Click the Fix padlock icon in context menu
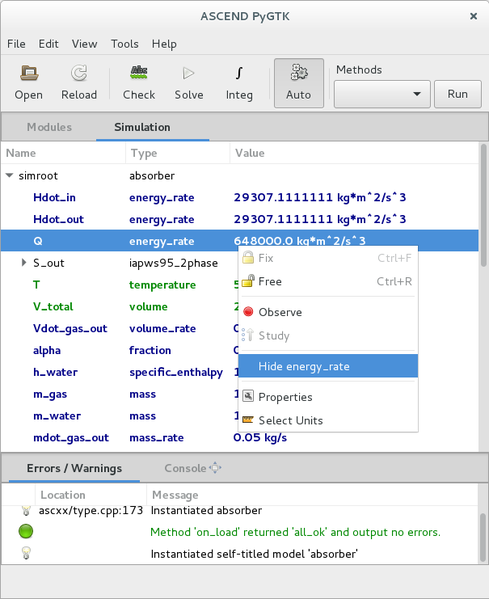The image size is (489, 599). [x=248, y=258]
